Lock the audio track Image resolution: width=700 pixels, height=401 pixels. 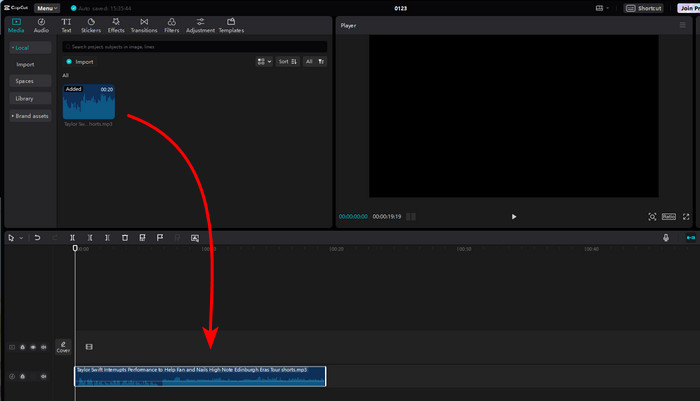coord(22,376)
